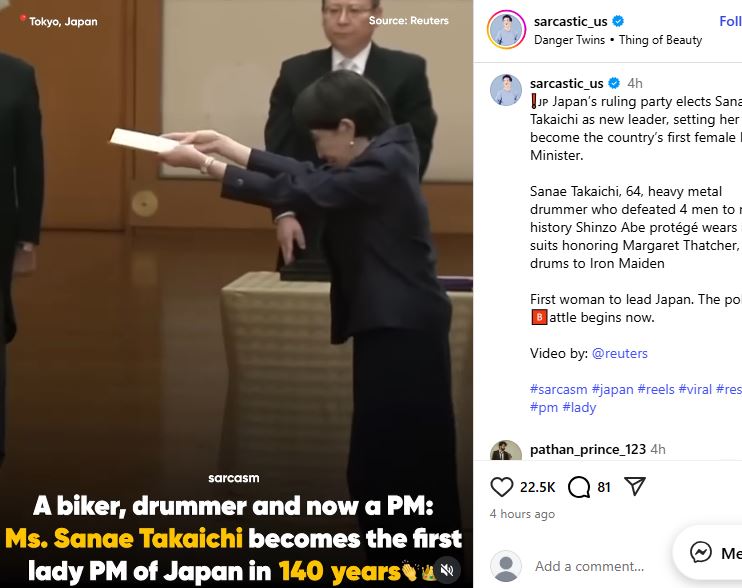Click the Add a comment field
This screenshot has height=588, width=742.
589,566
